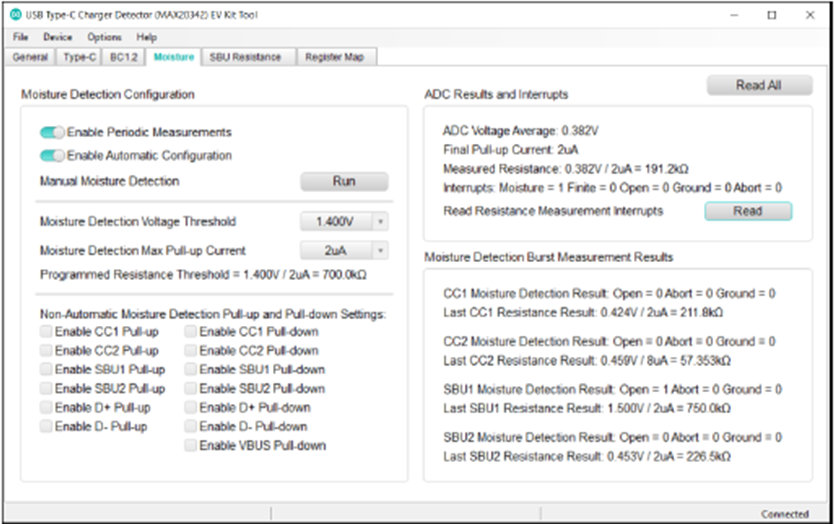Open Moisture Detection Max Pull-up Current dropdown
This screenshot has width=834, height=524.
coord(344,250)
